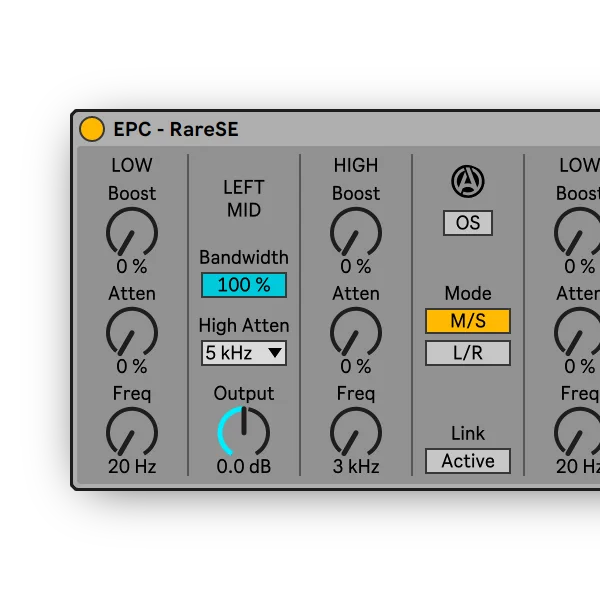Click the HIGH section heading
The width and height of the screenshot is (600, 600).
[x=356, y=165]
